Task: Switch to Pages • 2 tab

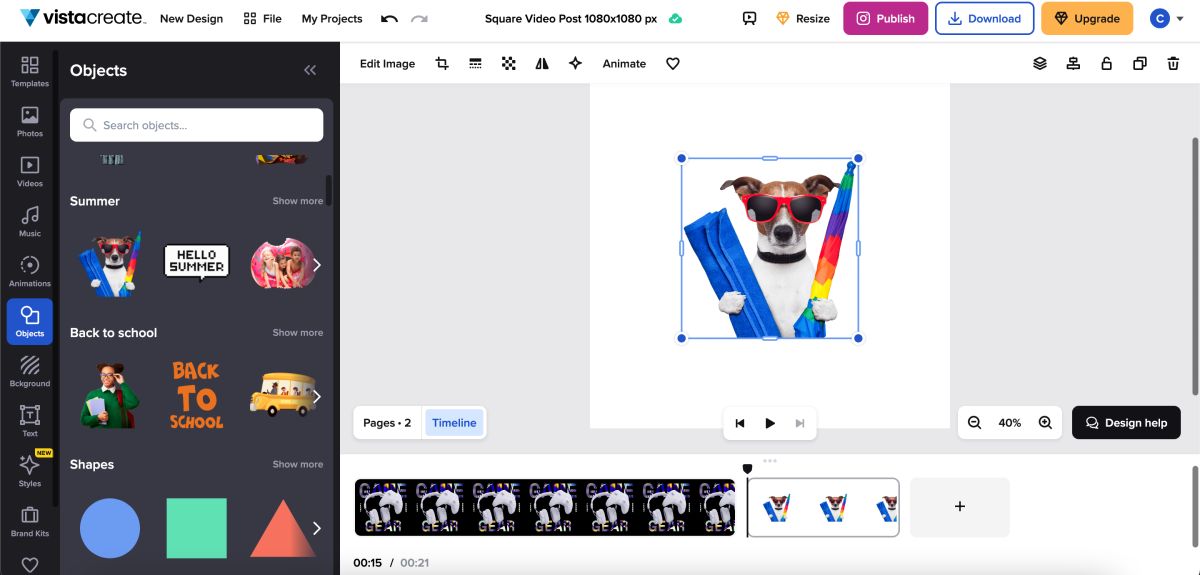Action: point(387,423)
